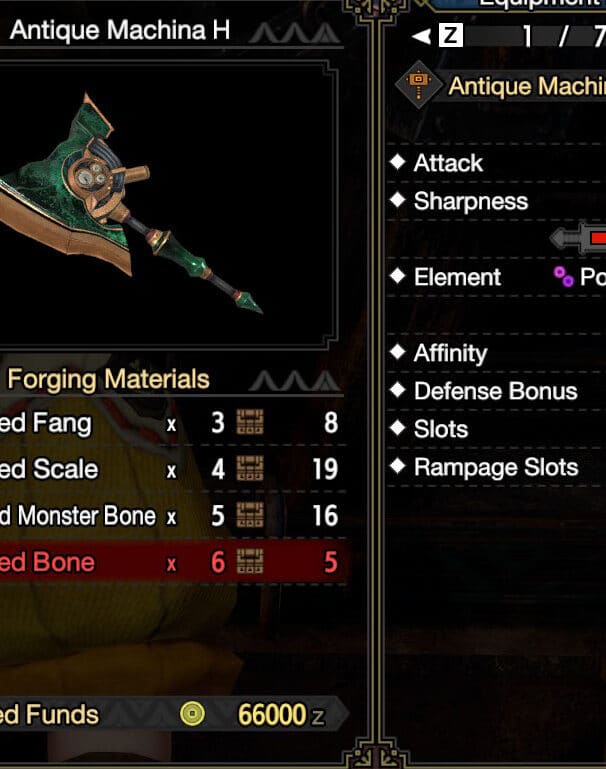Click the Z key prompt icon
This screenshot has height=769, width=606.
click(x=451, y=35)
